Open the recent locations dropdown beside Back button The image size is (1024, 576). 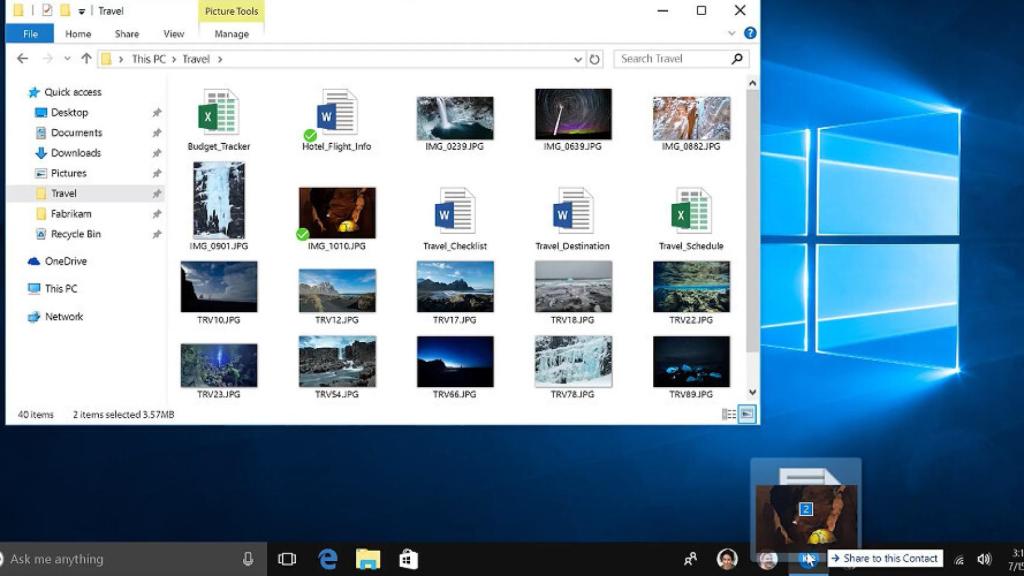[x=66, y=58]
